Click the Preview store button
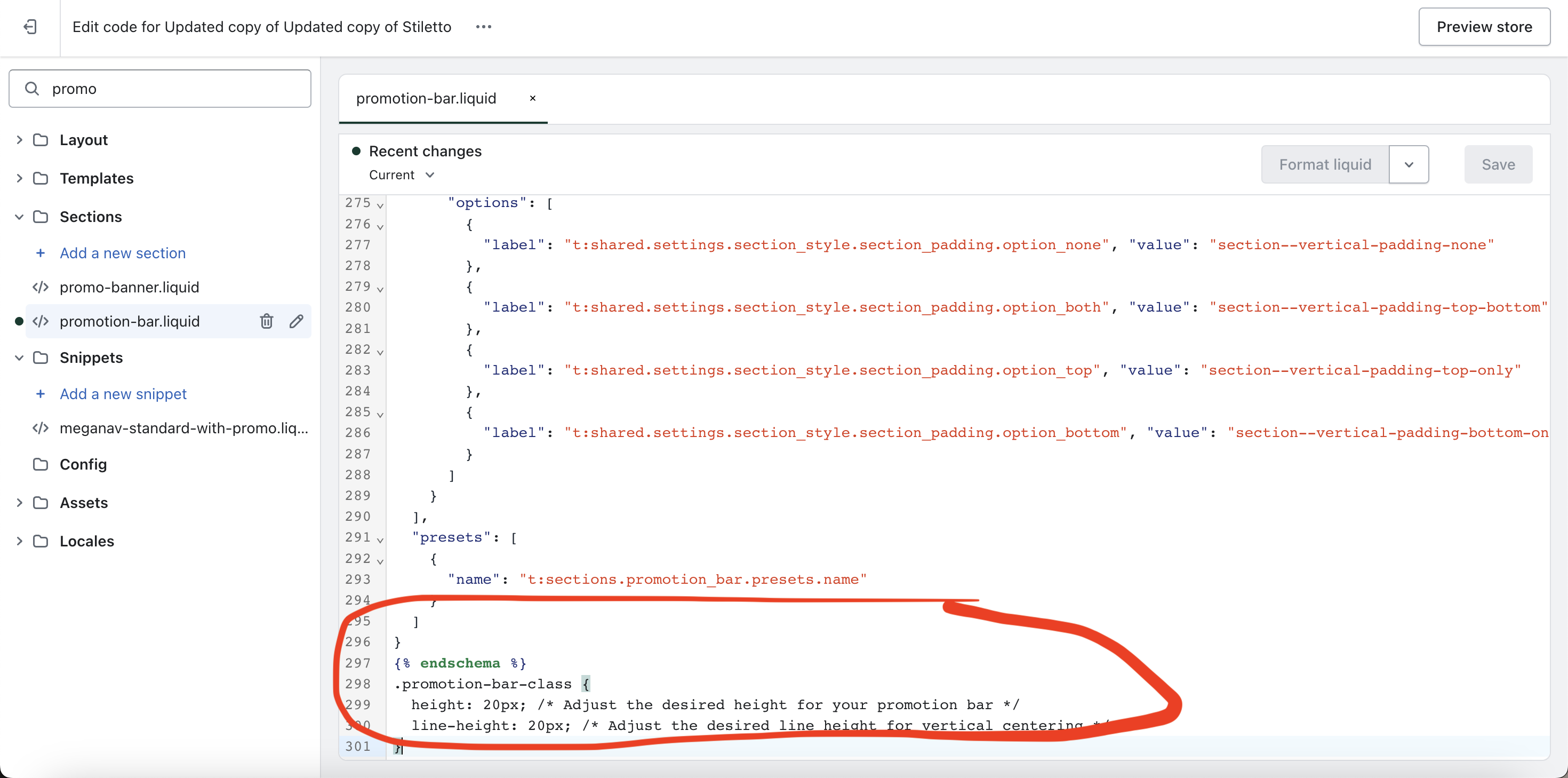Screen dimensions: 1568x778 [x=1484, y=27]
